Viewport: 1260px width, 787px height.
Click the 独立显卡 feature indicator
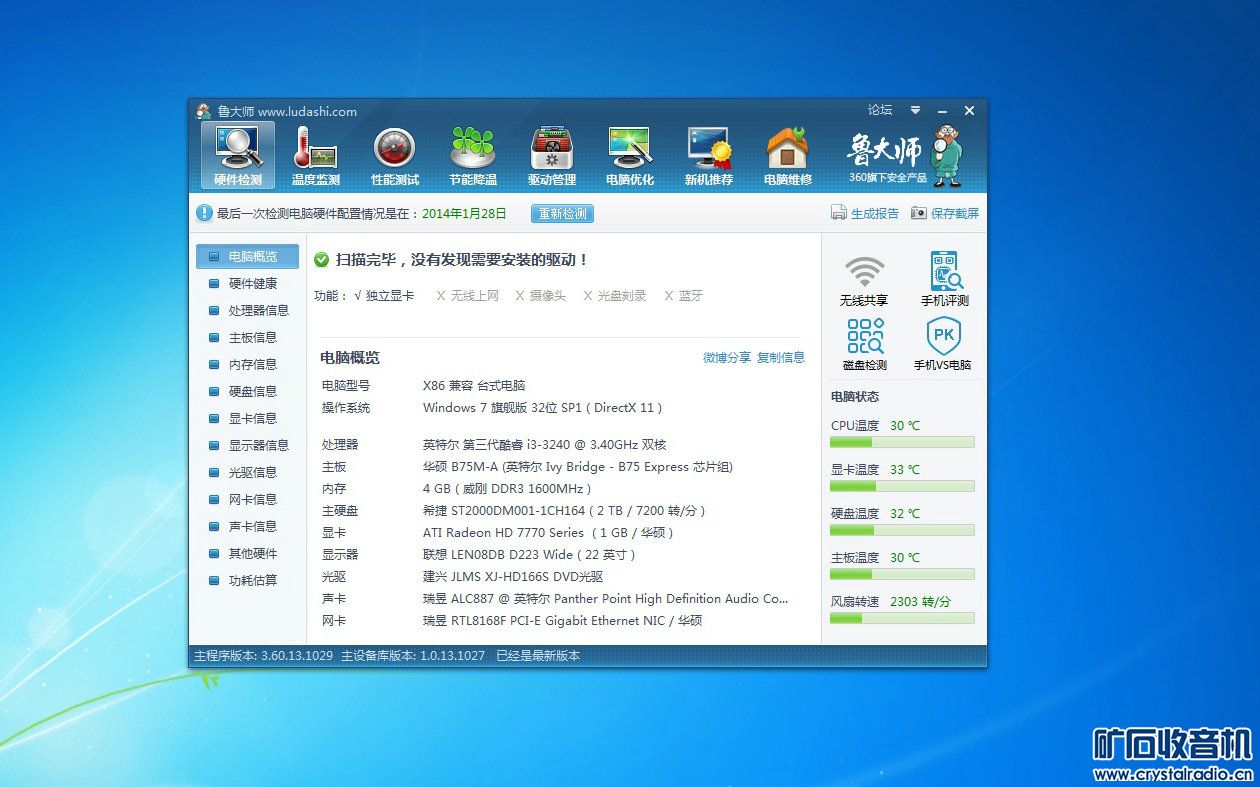coord(384,296)
